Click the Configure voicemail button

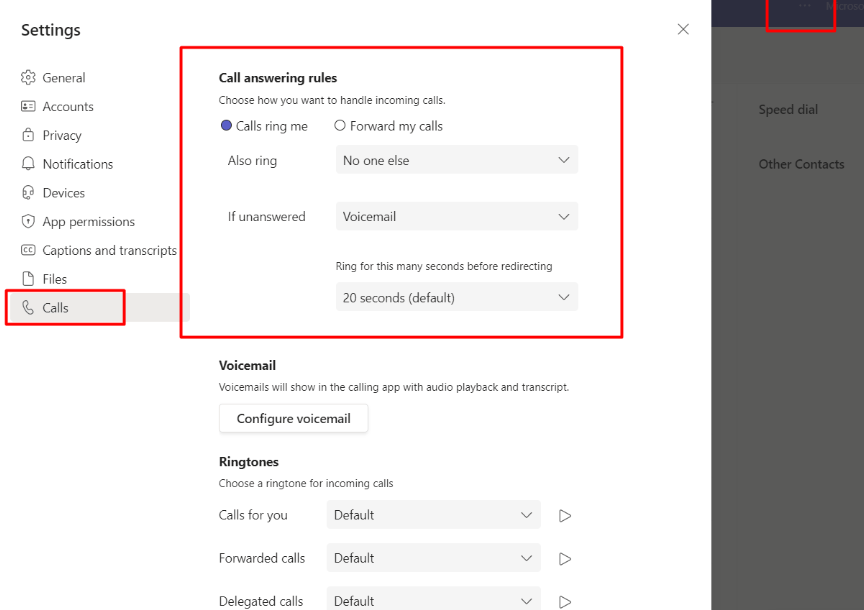point(294,418)
